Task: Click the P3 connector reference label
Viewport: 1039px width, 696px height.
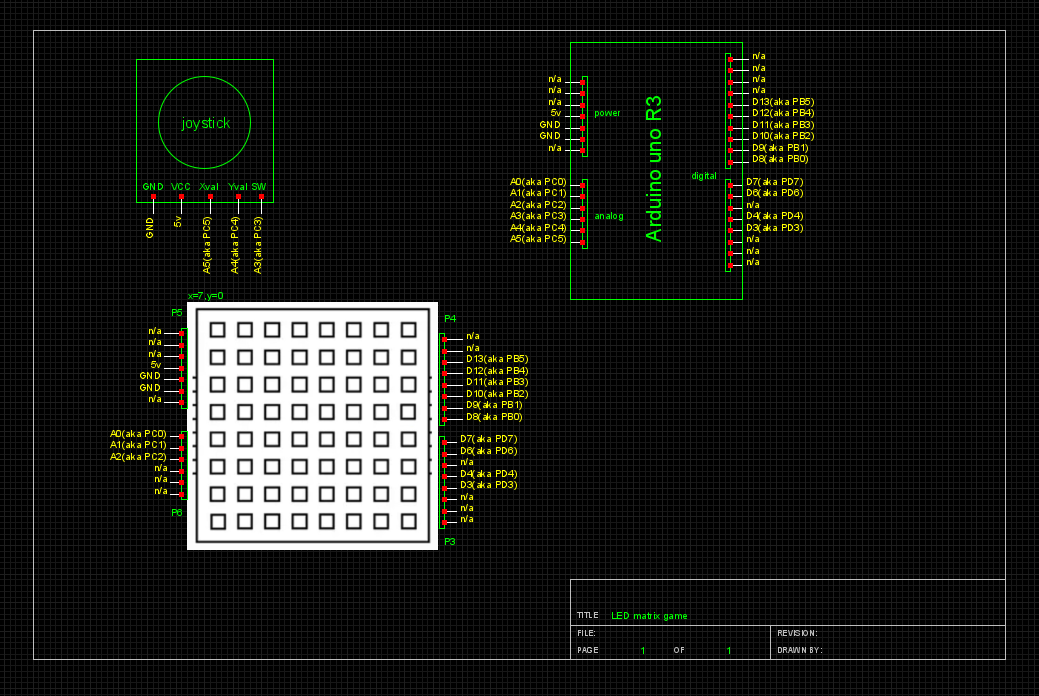Action: coord(450,541)
